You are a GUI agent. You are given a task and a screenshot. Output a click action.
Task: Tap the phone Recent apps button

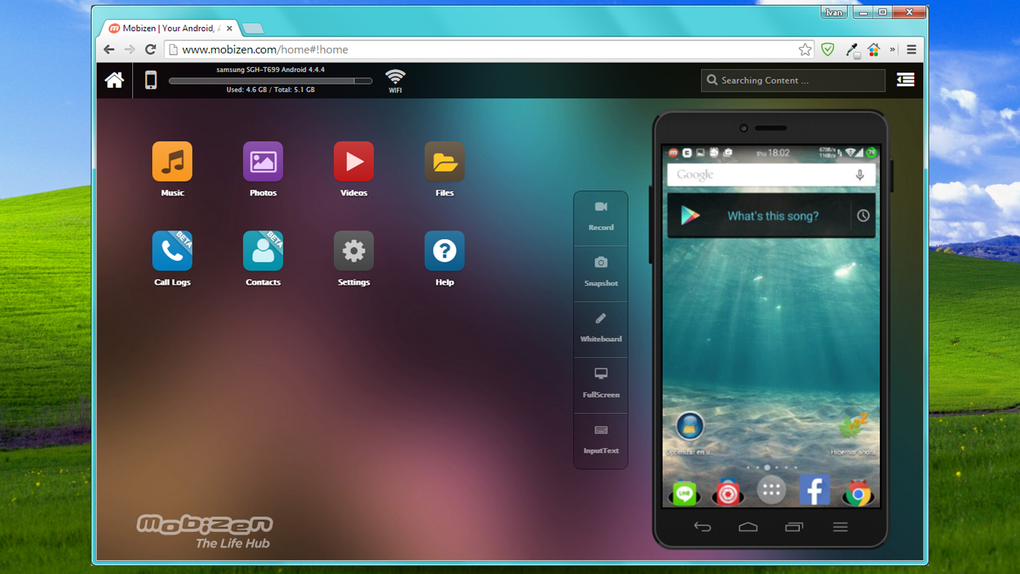[x=794, y=526]
